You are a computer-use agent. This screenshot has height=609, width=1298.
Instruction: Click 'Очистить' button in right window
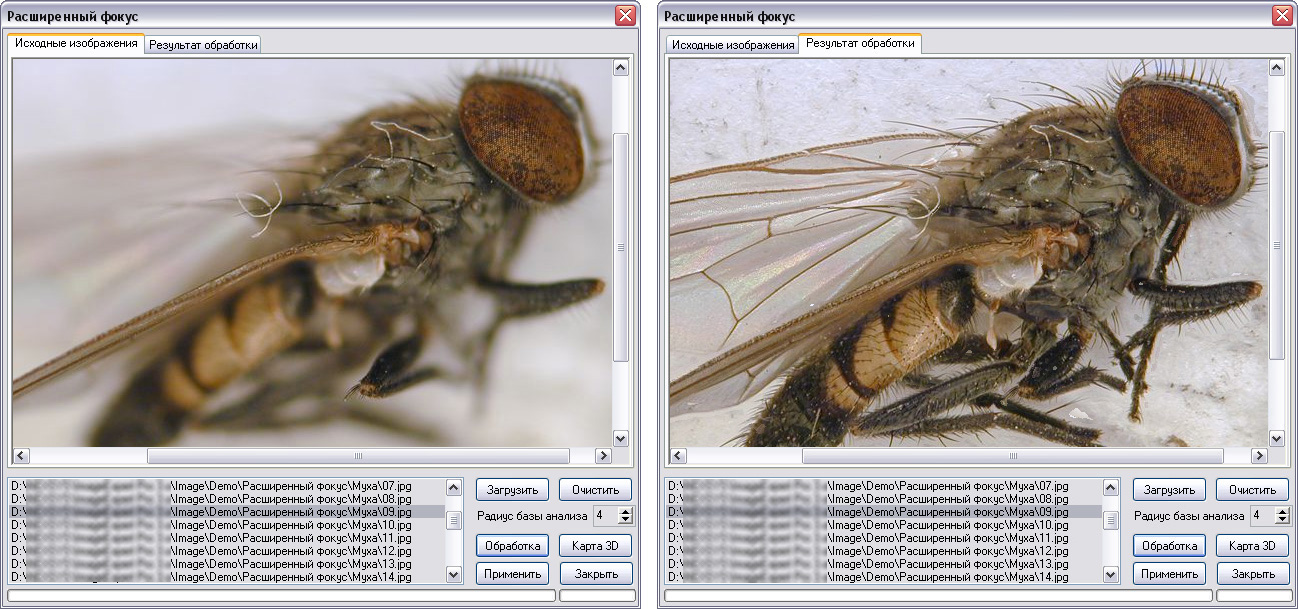coord(1252,490)
